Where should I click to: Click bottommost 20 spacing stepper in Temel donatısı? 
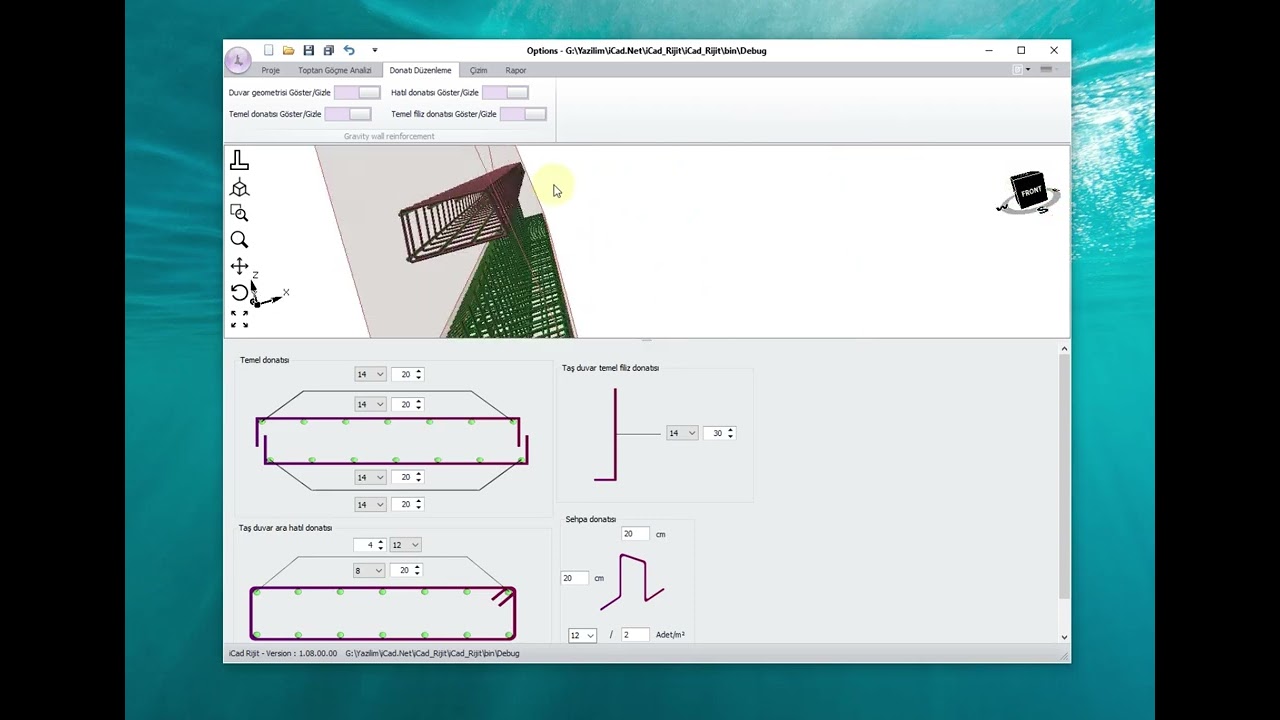[x=407, y=504]
